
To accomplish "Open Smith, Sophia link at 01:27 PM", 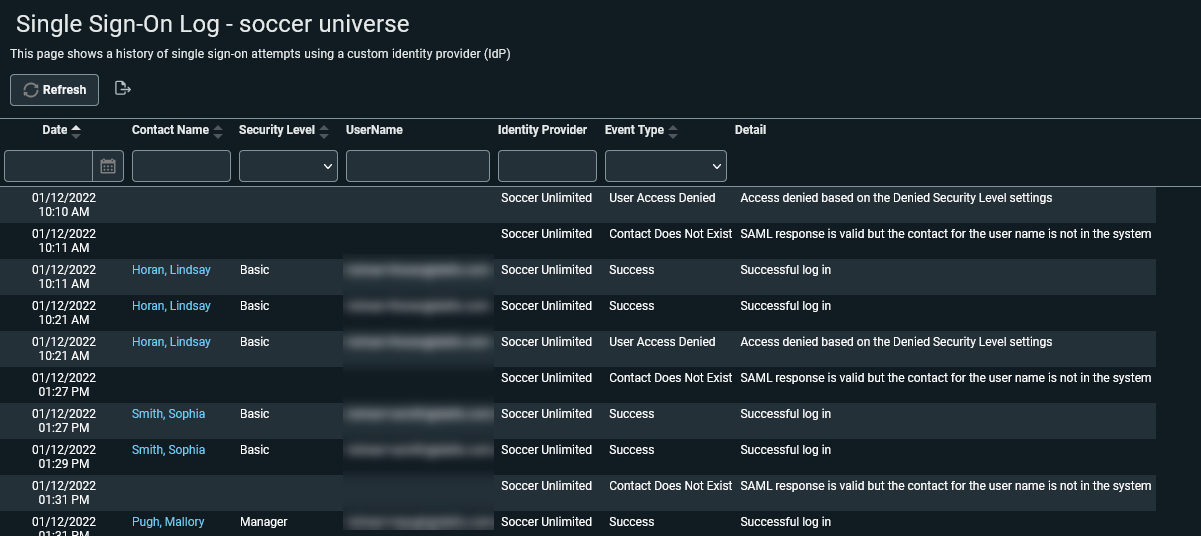I will (168, 414).
